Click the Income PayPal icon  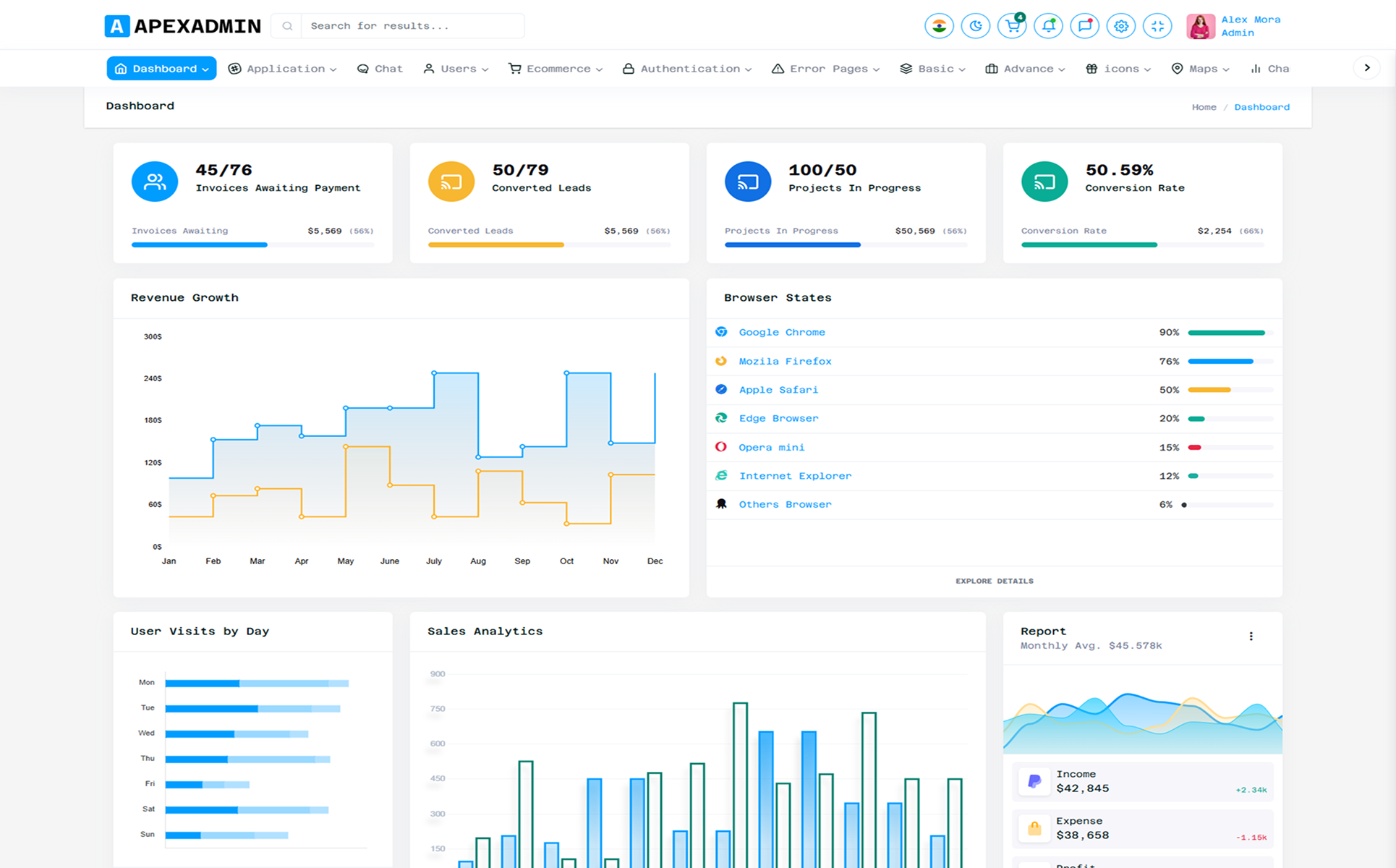point(1034,781)
